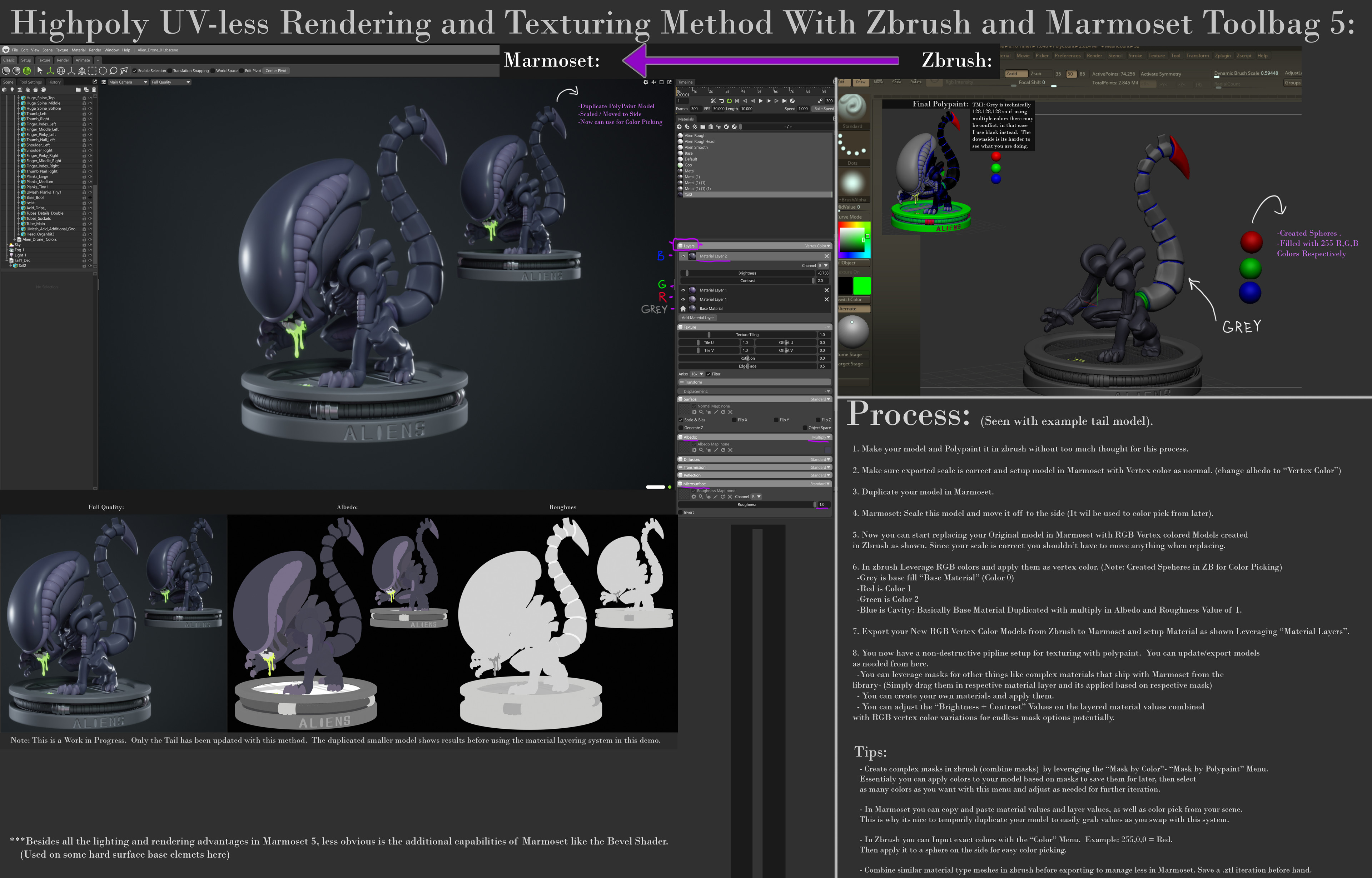Click Add Material Layer button
The height and width of the screenshot is (878, 1372).
(698, 318)
